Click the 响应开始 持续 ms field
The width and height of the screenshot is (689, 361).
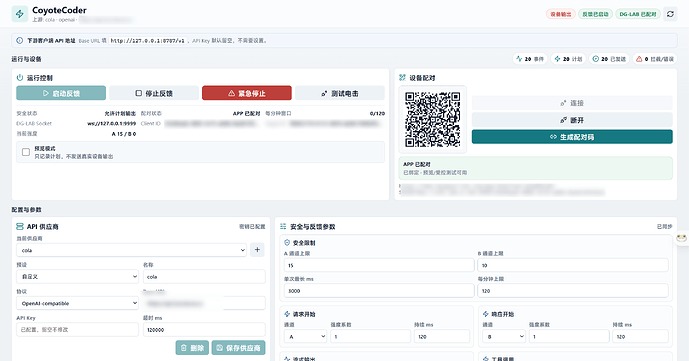pyautogui.click(x=641, y=336)
